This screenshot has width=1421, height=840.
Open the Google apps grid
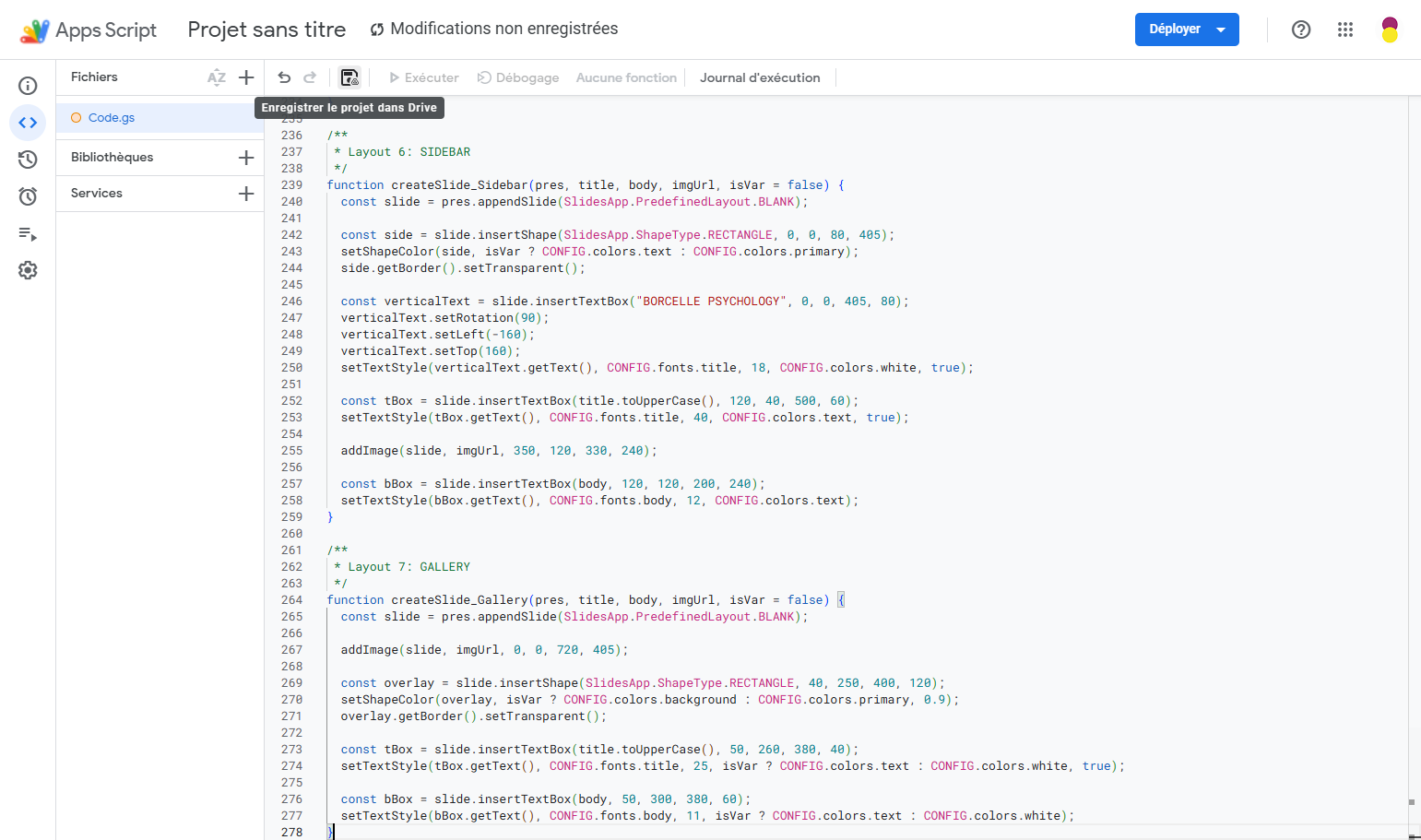1345,30
